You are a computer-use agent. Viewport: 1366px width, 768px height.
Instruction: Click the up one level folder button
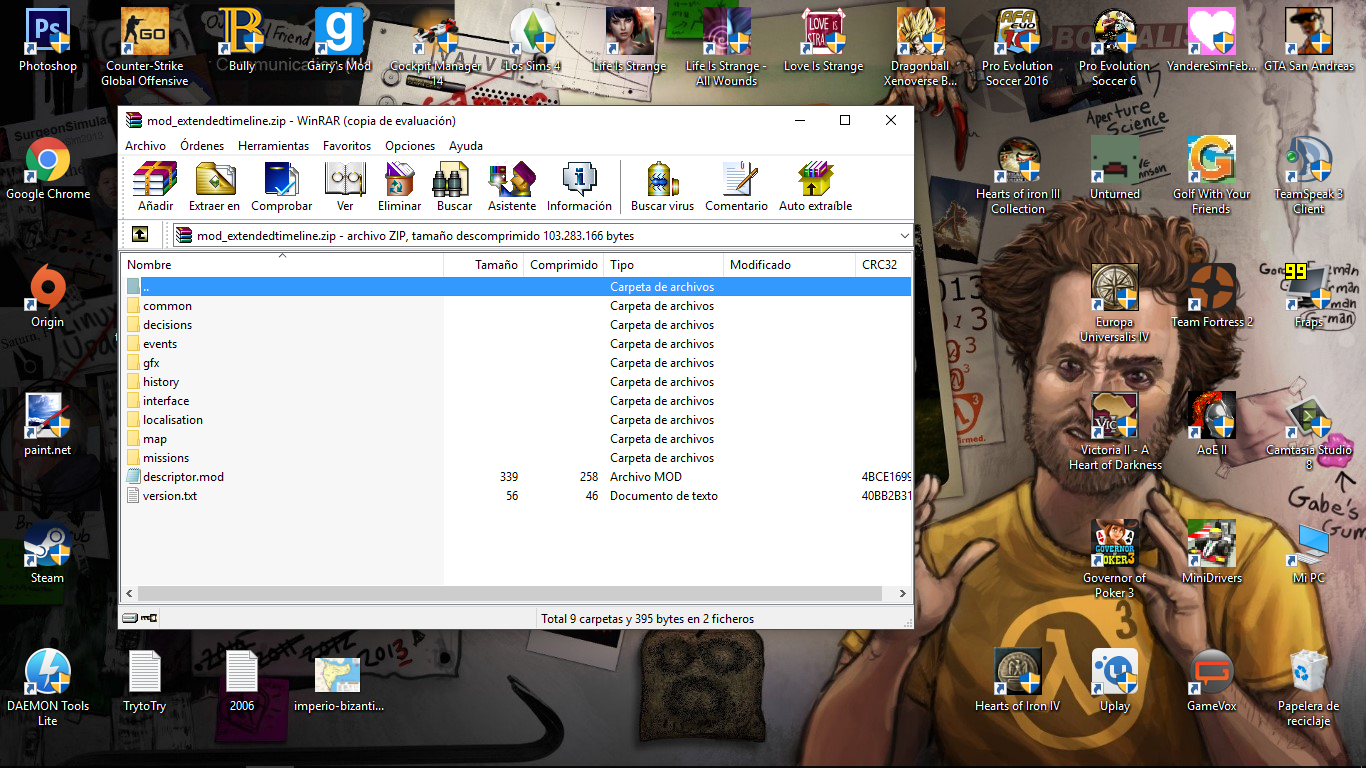140,235
